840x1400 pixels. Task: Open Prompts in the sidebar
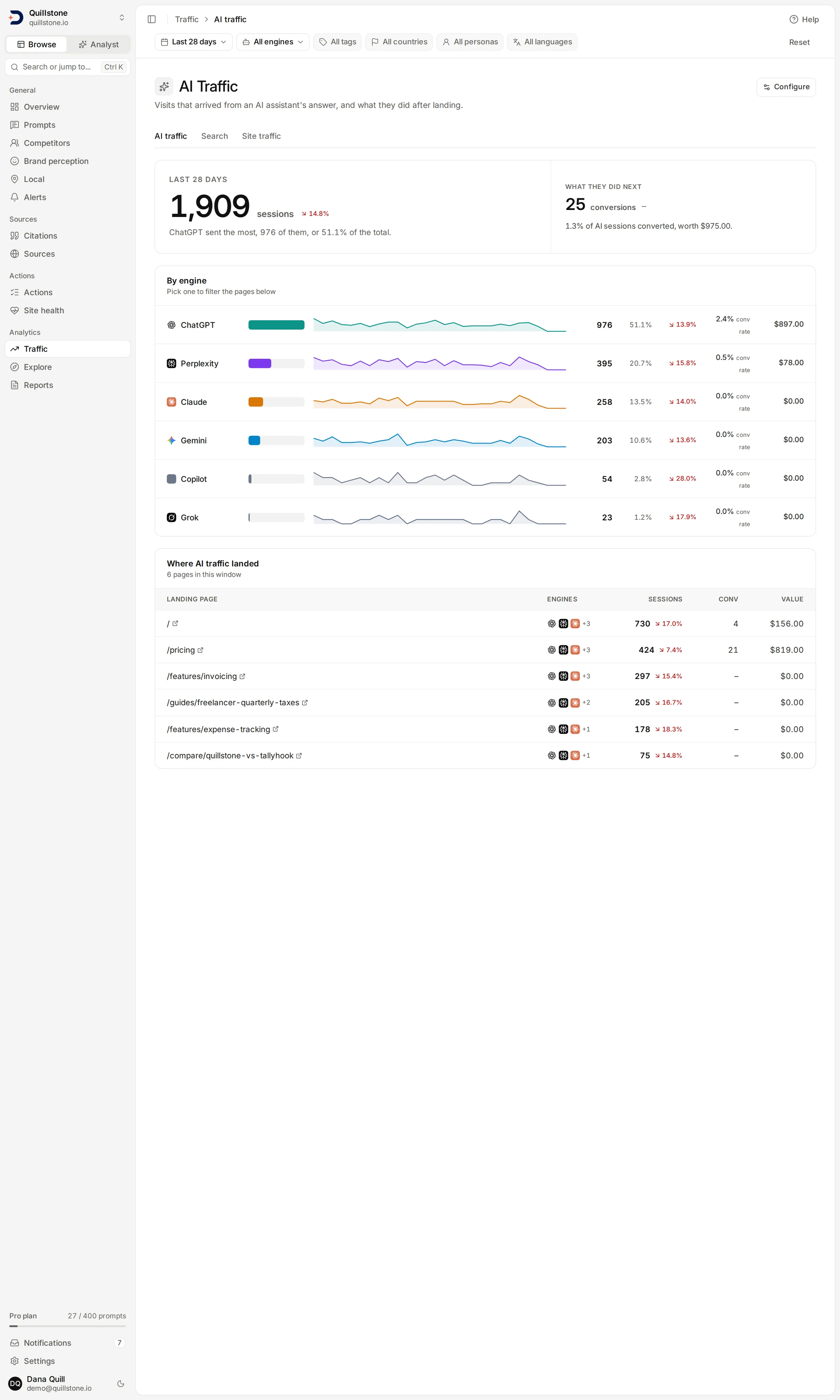pyautogui.click(x=67, y=125)
